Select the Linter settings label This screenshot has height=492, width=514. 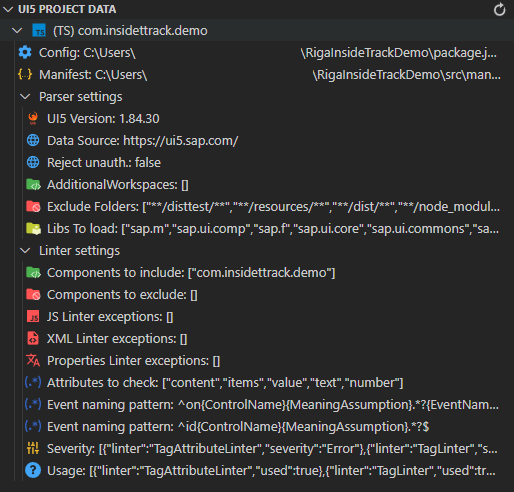coord(79,251)
